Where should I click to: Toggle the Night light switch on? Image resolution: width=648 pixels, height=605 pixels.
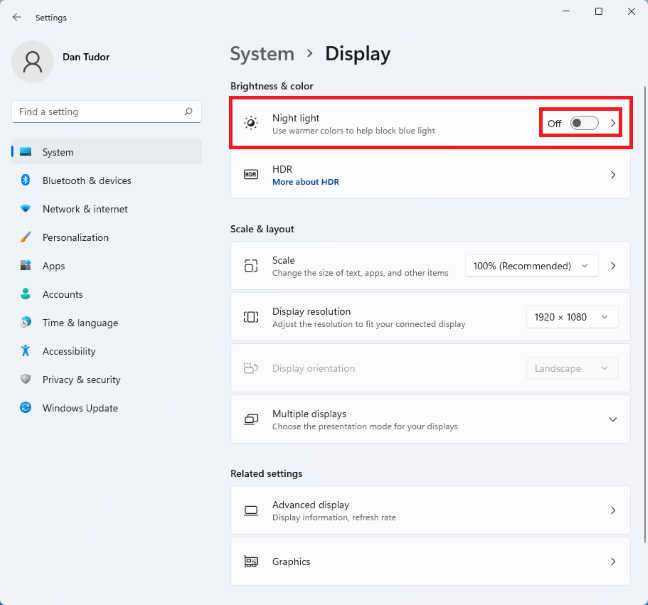(x=584, y=123)
